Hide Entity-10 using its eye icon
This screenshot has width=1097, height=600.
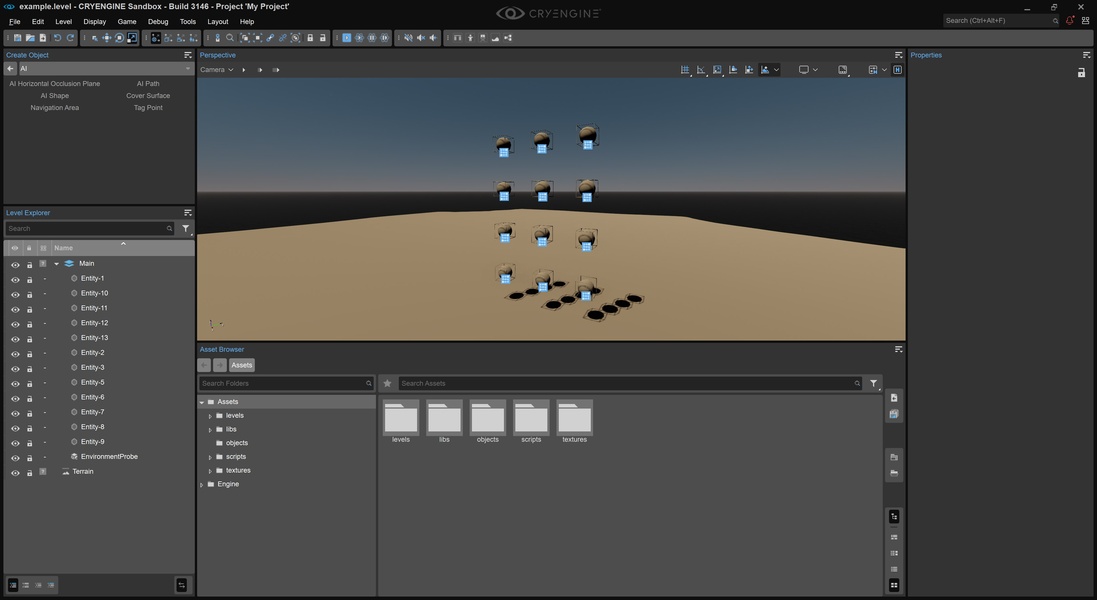(x=15, y=294)
